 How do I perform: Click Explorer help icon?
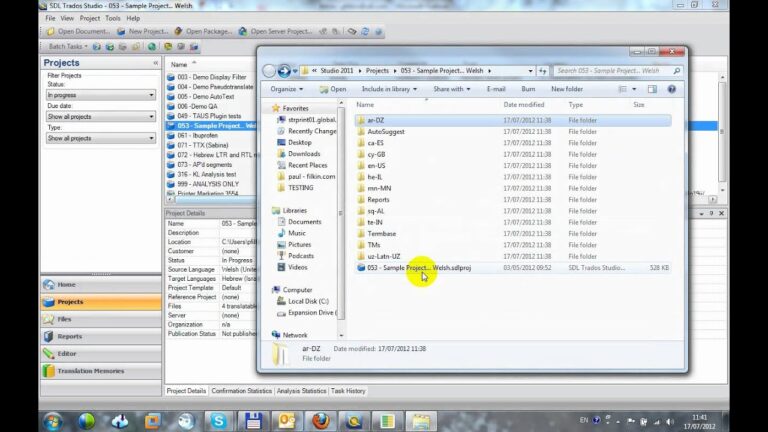tap(672, 89)
